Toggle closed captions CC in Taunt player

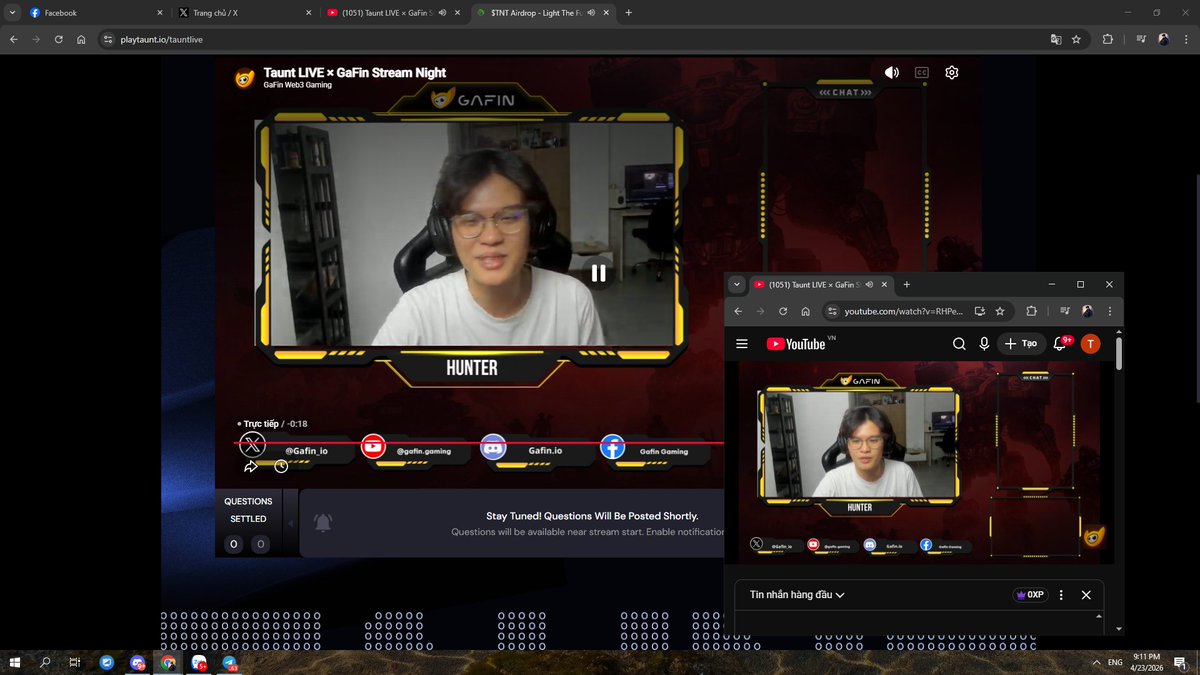922,73
